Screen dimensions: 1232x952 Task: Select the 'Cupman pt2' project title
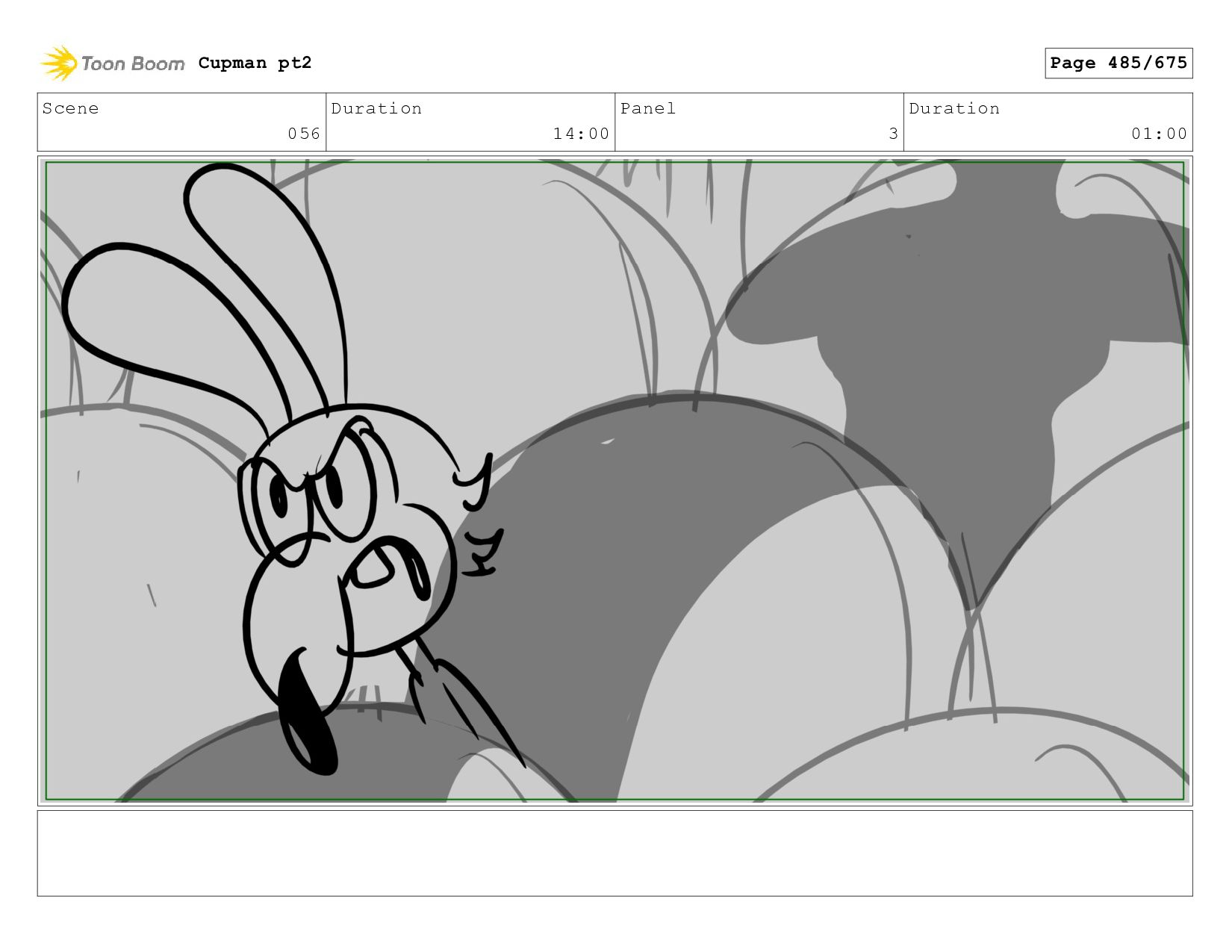pyautogui.click(x=255, y=63)
